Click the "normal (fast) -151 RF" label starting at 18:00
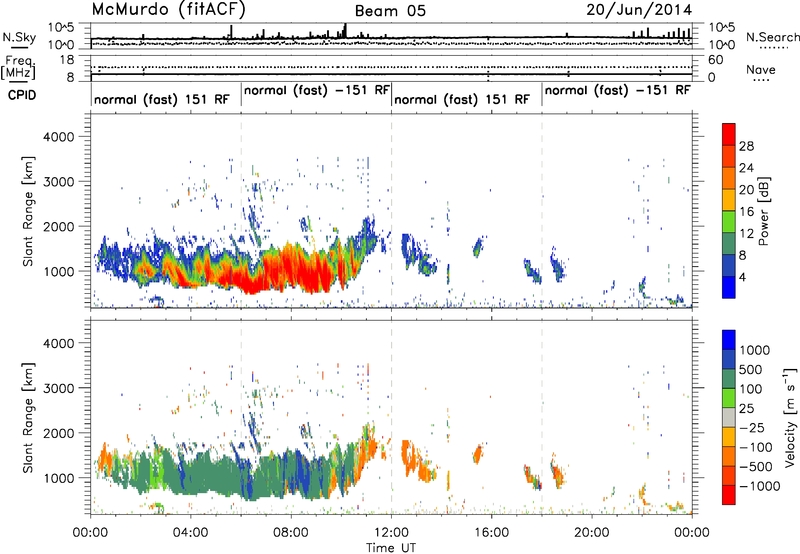800x554 pixels. (x=617, y=90)
